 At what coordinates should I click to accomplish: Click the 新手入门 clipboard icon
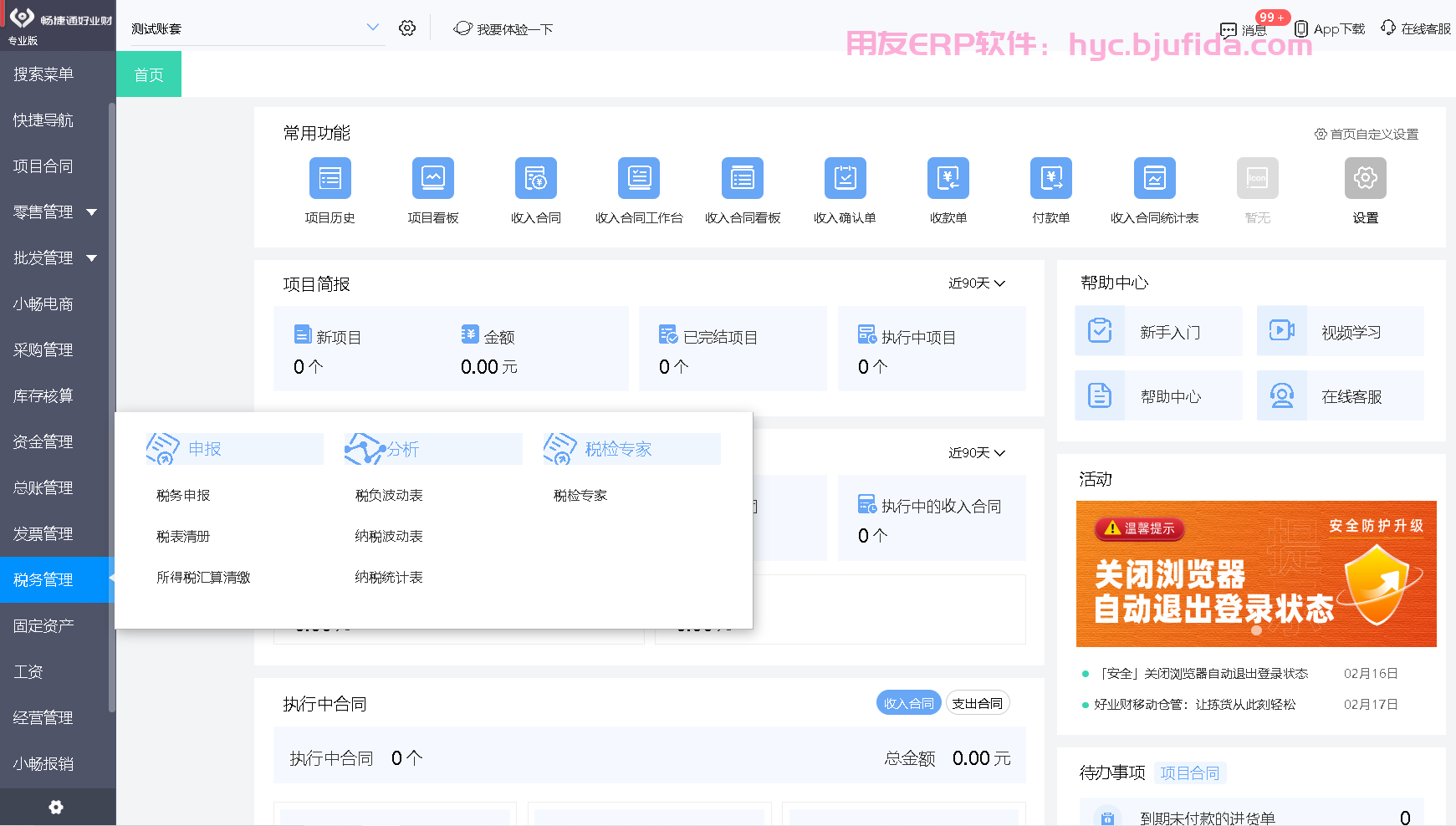pos(1100,331)
